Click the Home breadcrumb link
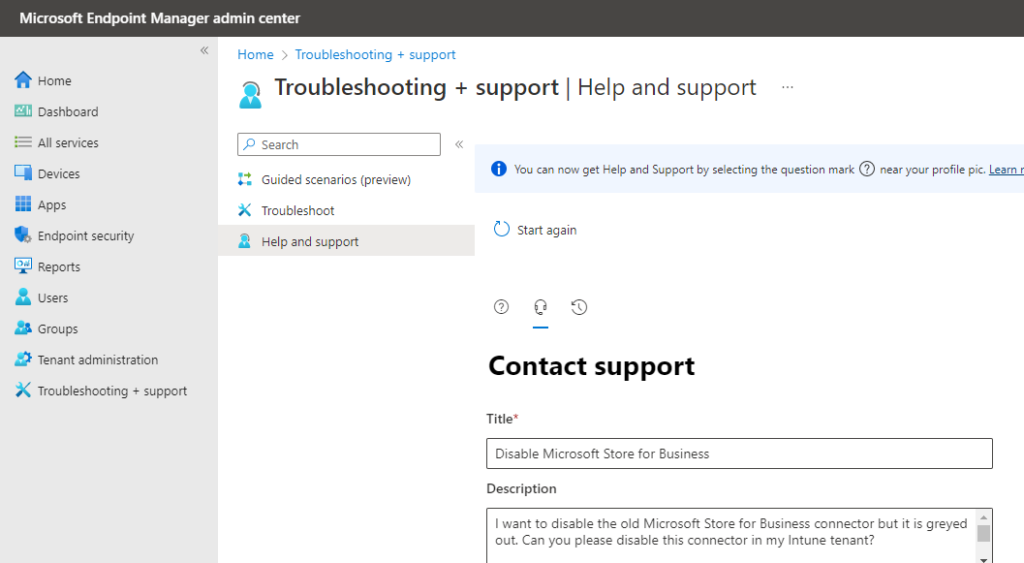1024x563 pixels. 255,54
